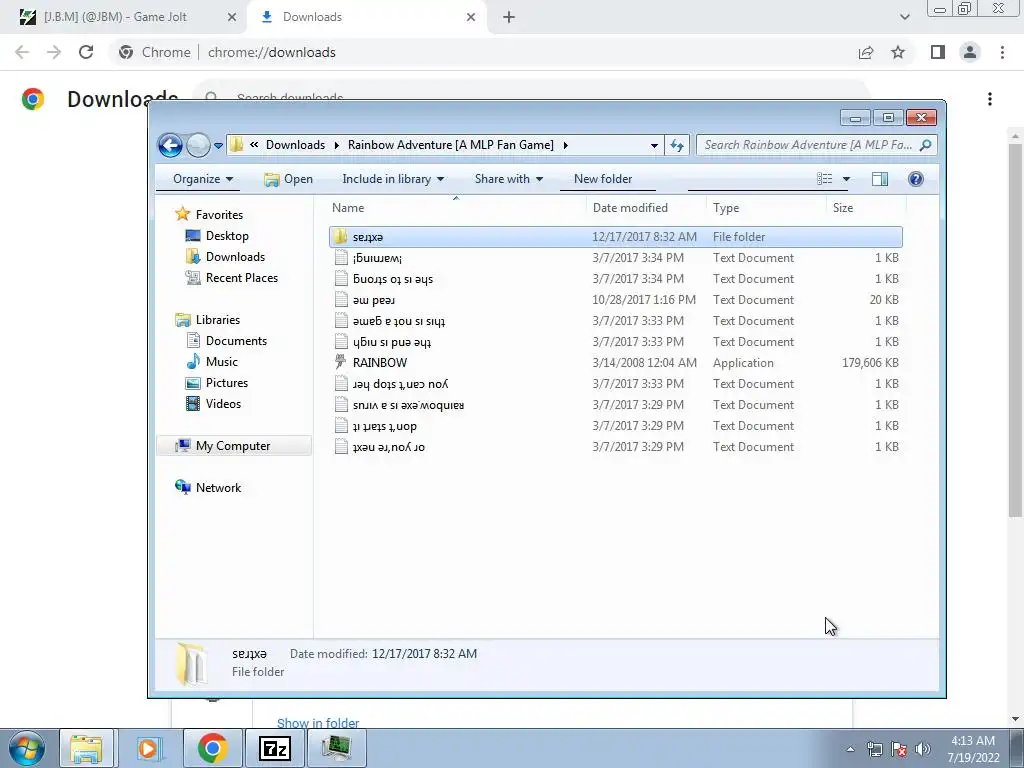Open the Pictures library
Screen dimensions: 1024x768
point(217,383)
